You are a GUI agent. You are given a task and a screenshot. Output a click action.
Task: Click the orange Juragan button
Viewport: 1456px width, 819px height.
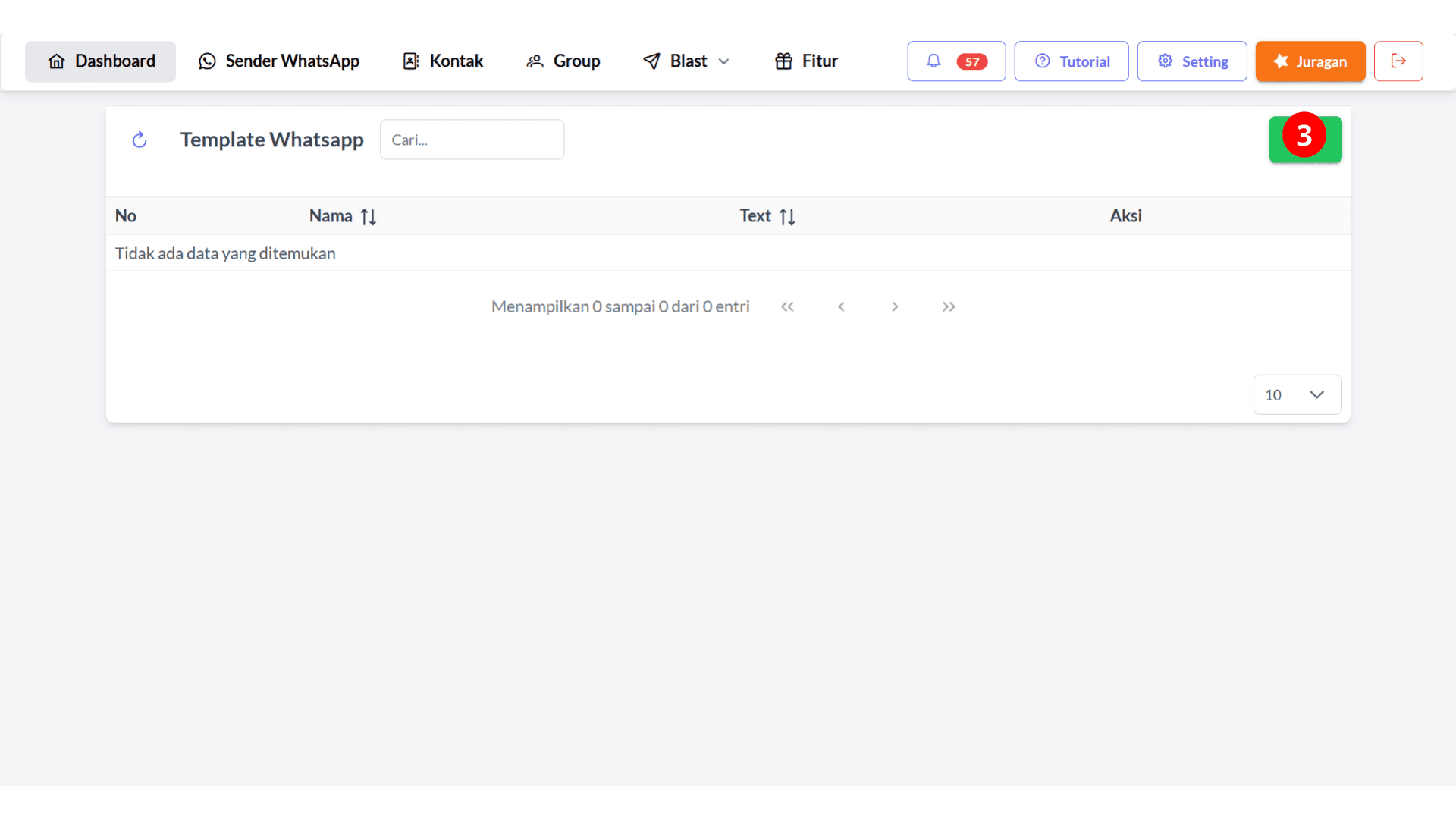(1310, 61)
